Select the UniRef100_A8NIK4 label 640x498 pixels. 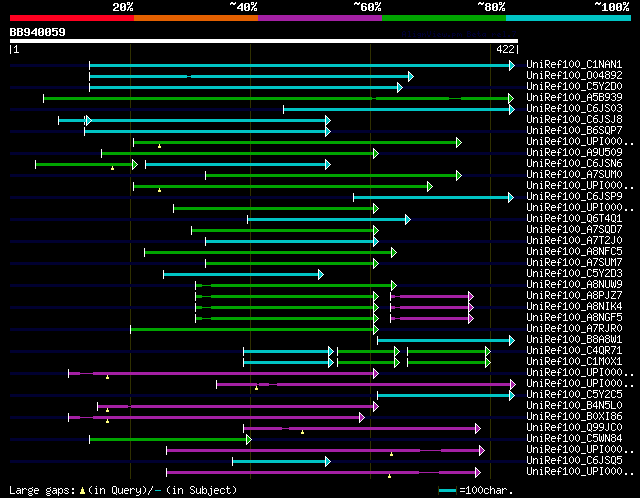(574, 307)
